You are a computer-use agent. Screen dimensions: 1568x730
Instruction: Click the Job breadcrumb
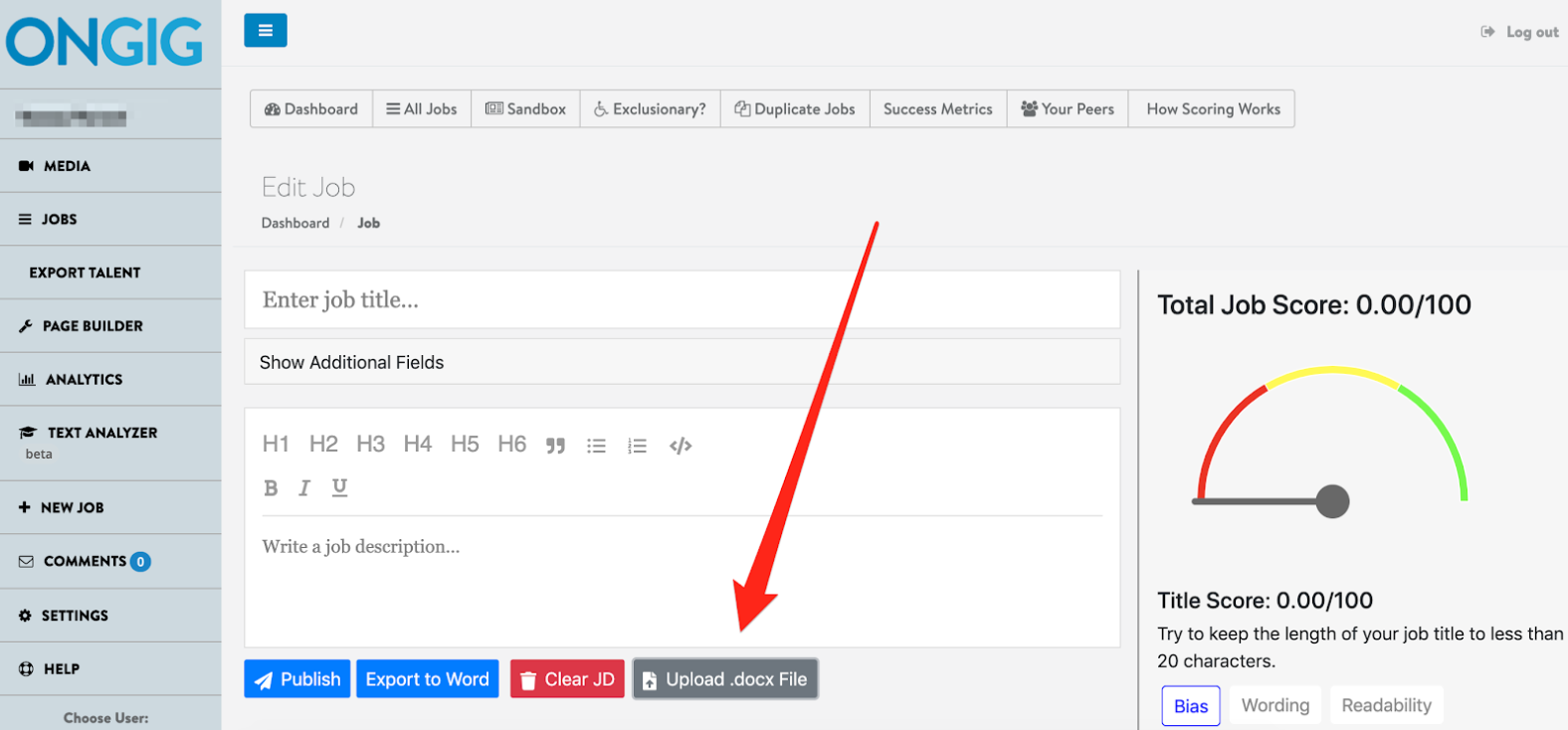tap(369, 223)
